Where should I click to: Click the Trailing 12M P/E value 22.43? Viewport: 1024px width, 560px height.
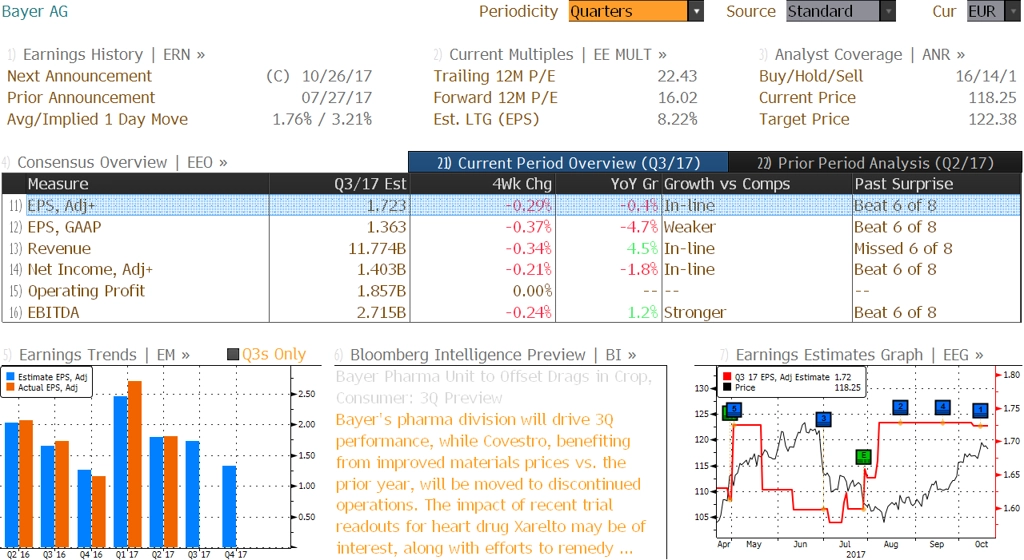tap(677, 76)
